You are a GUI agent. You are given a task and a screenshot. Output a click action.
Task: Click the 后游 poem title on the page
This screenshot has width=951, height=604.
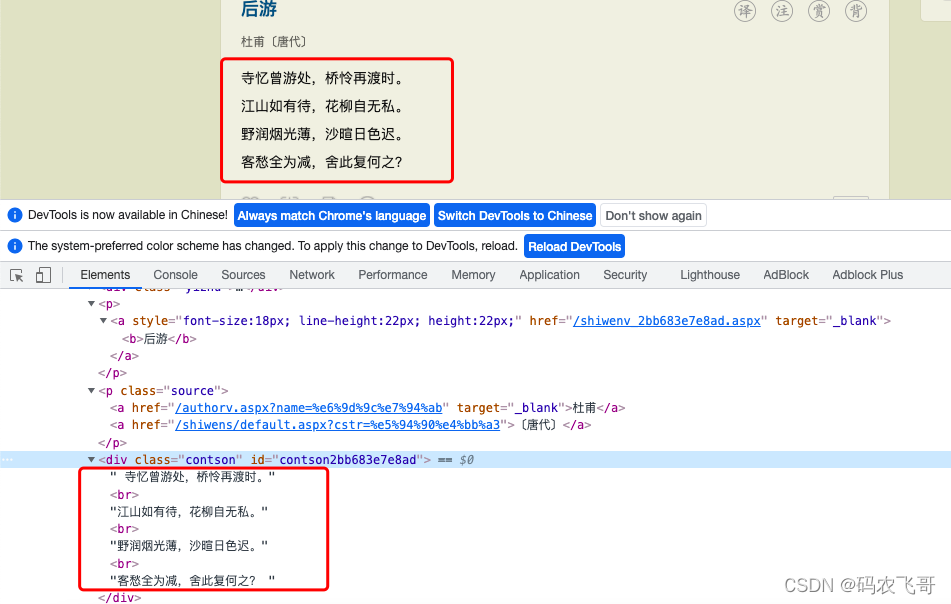pos(259,9)
